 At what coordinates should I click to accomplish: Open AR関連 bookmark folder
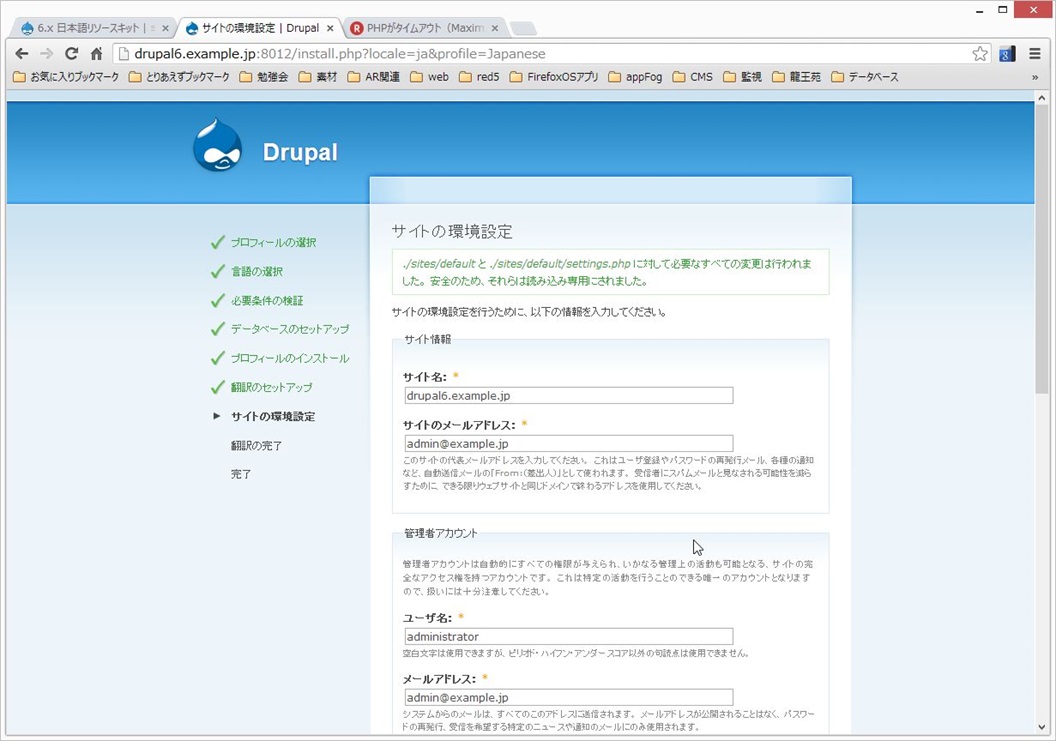click(x=374, y=77)
